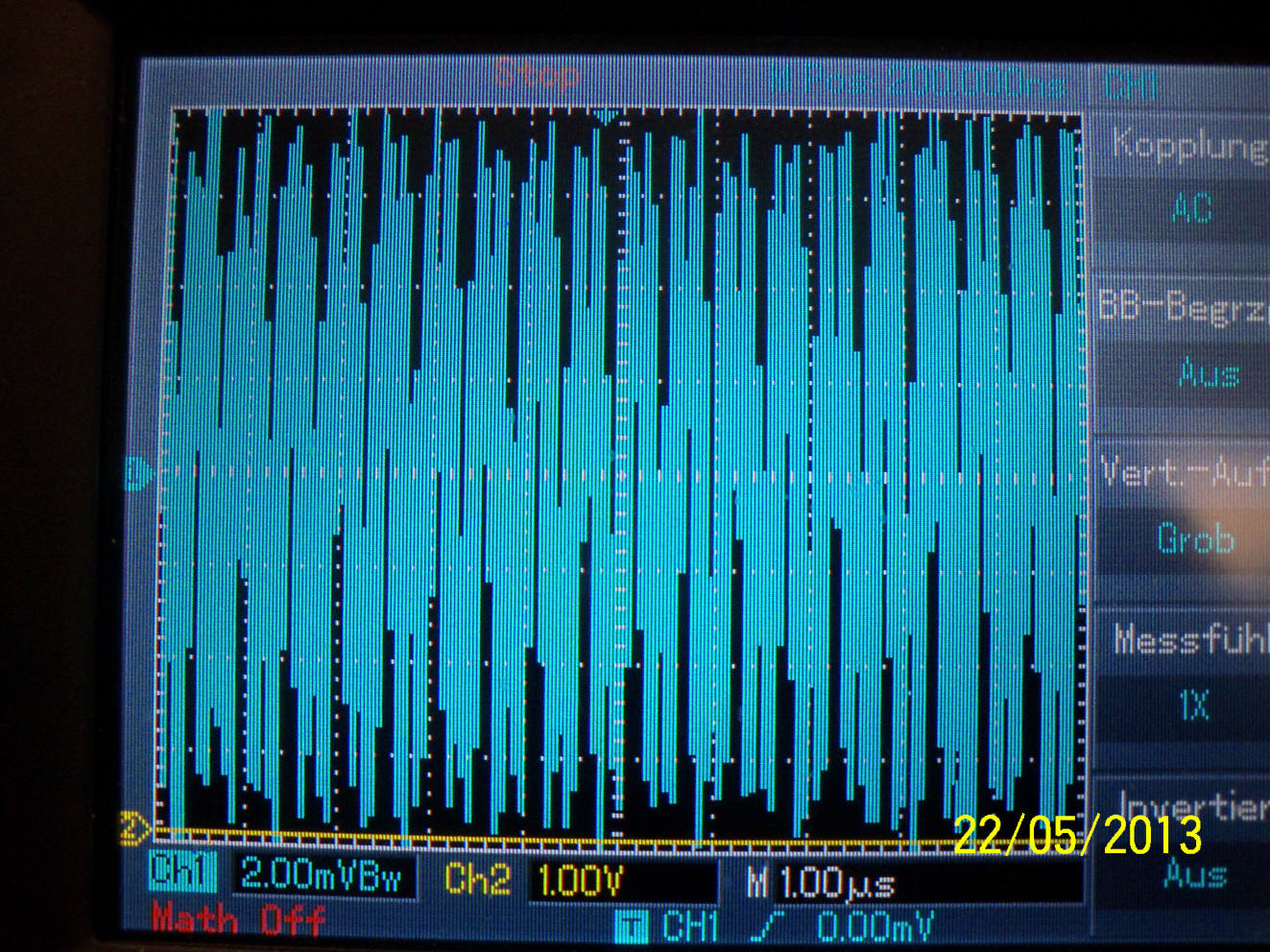The image size is (1270, 952).
Task: Click the CH1 ground level marker
Action: (138, 474)
